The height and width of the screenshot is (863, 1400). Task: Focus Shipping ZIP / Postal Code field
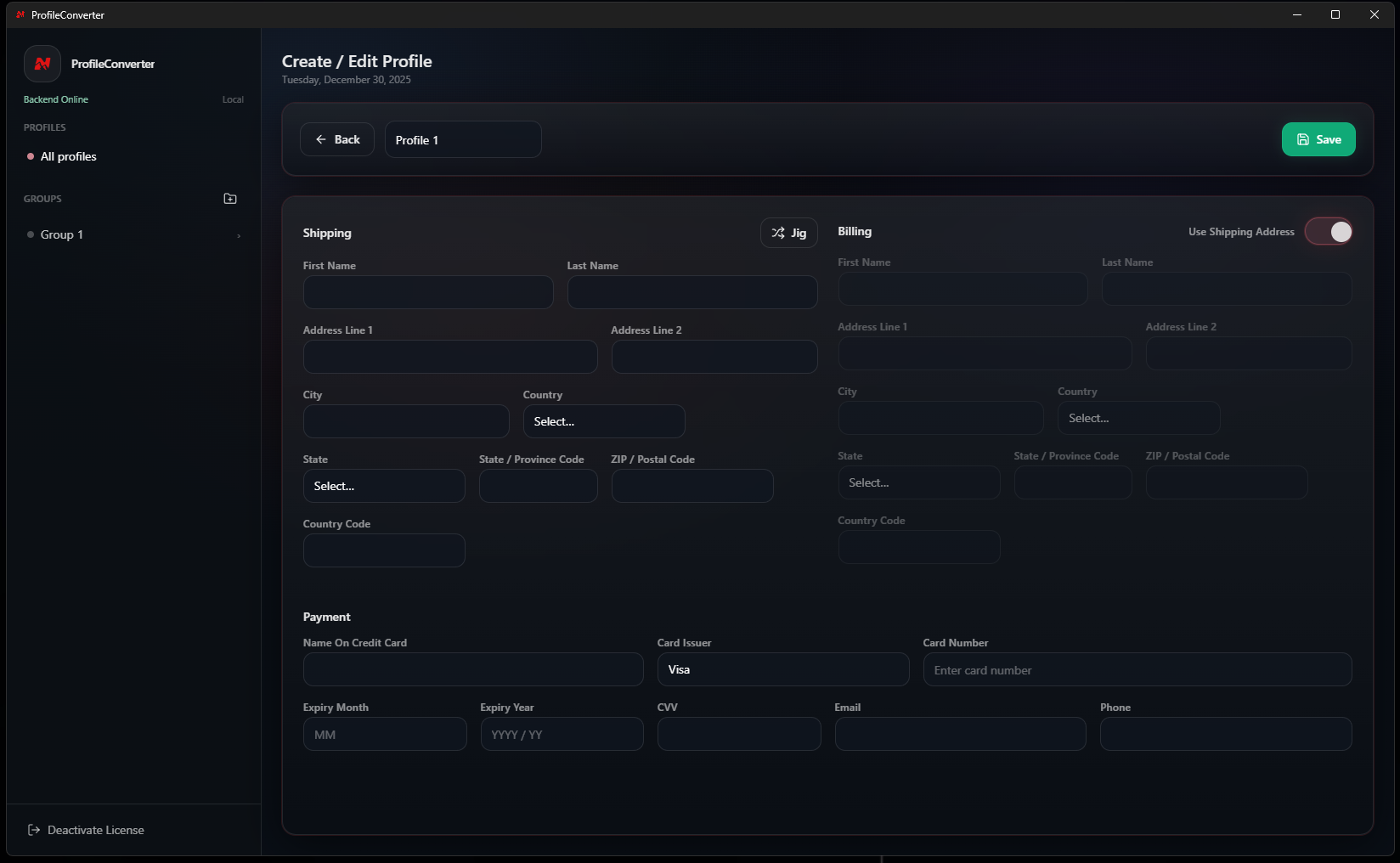coord(692,486)
